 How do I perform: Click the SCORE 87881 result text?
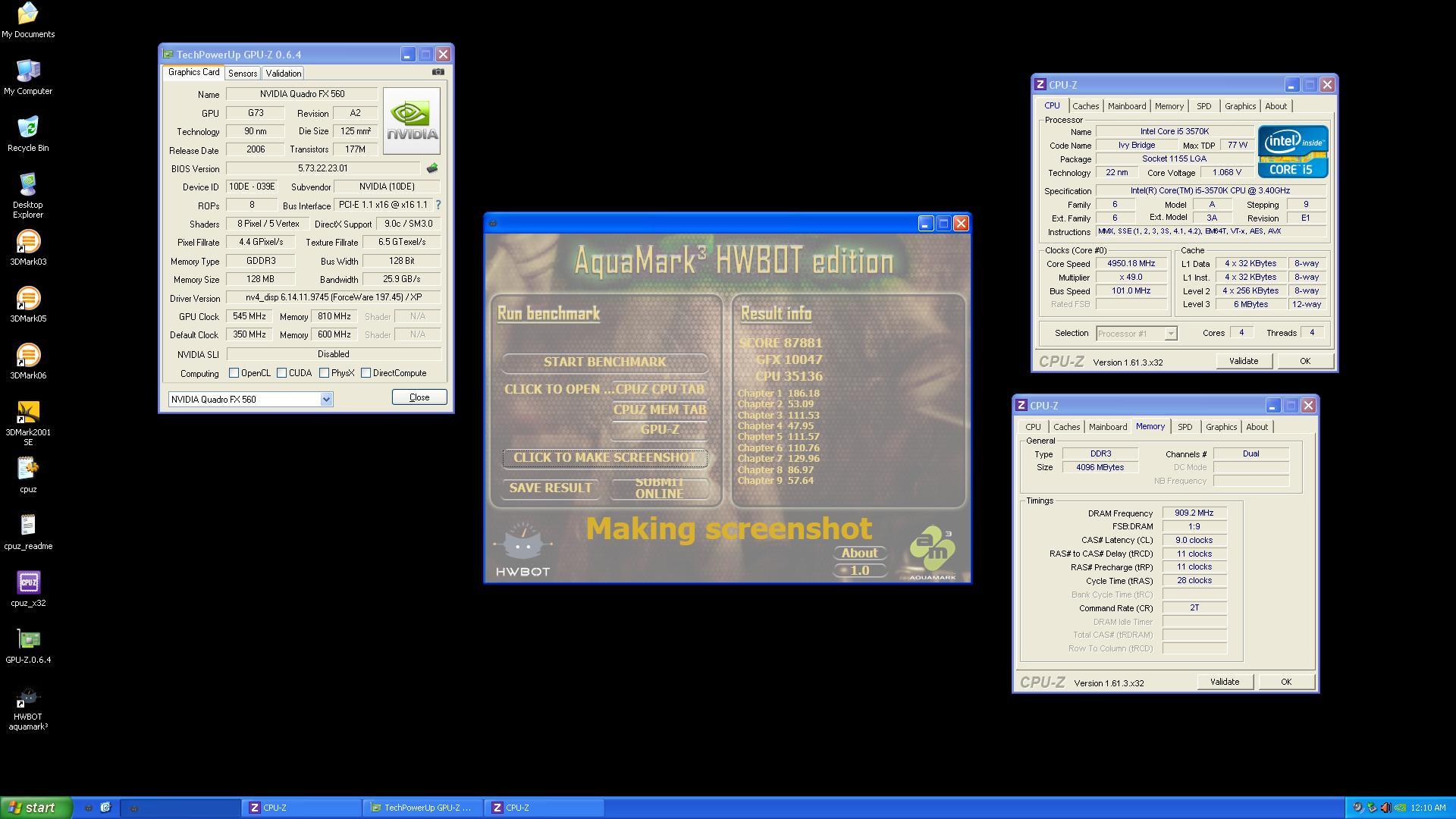coord(780,343)
